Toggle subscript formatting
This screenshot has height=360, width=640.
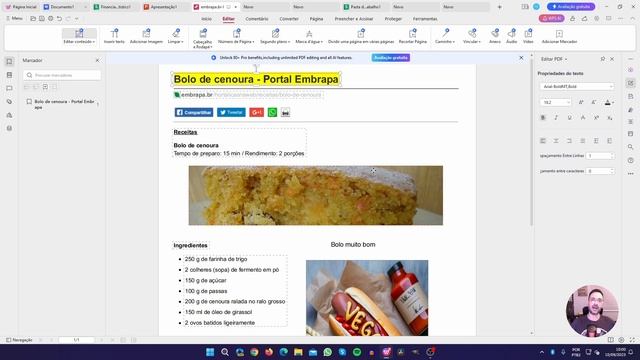(x=609, y=118)
